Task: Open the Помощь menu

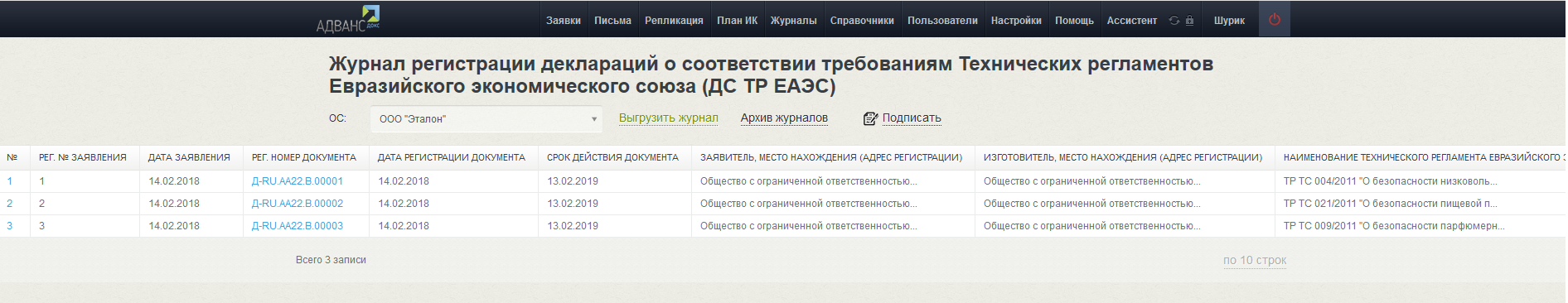Action: click(1074, 21)
